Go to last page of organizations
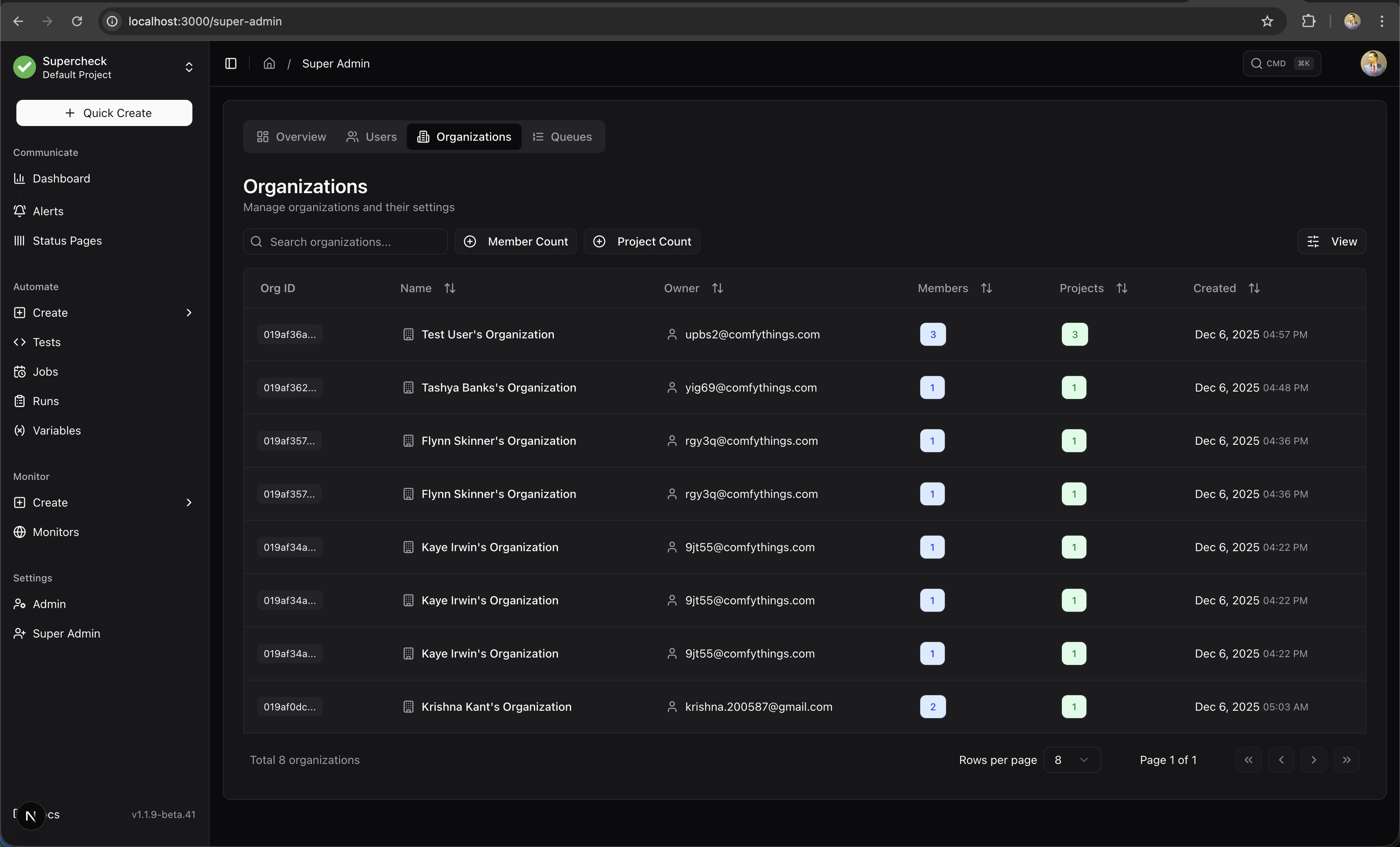 (x=1346, y=760)
